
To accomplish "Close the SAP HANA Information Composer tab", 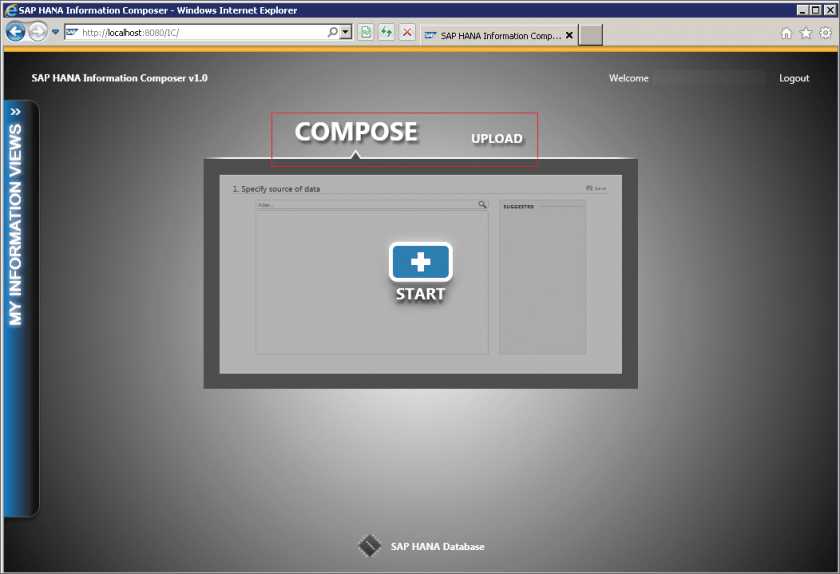I will [569, 34].
